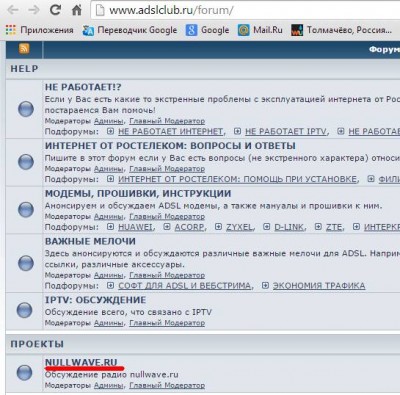
Task: Open subforum НЕ РАБОТАЕТ ИНТЕРНЕТ
Action: click(x=171, y=132)
